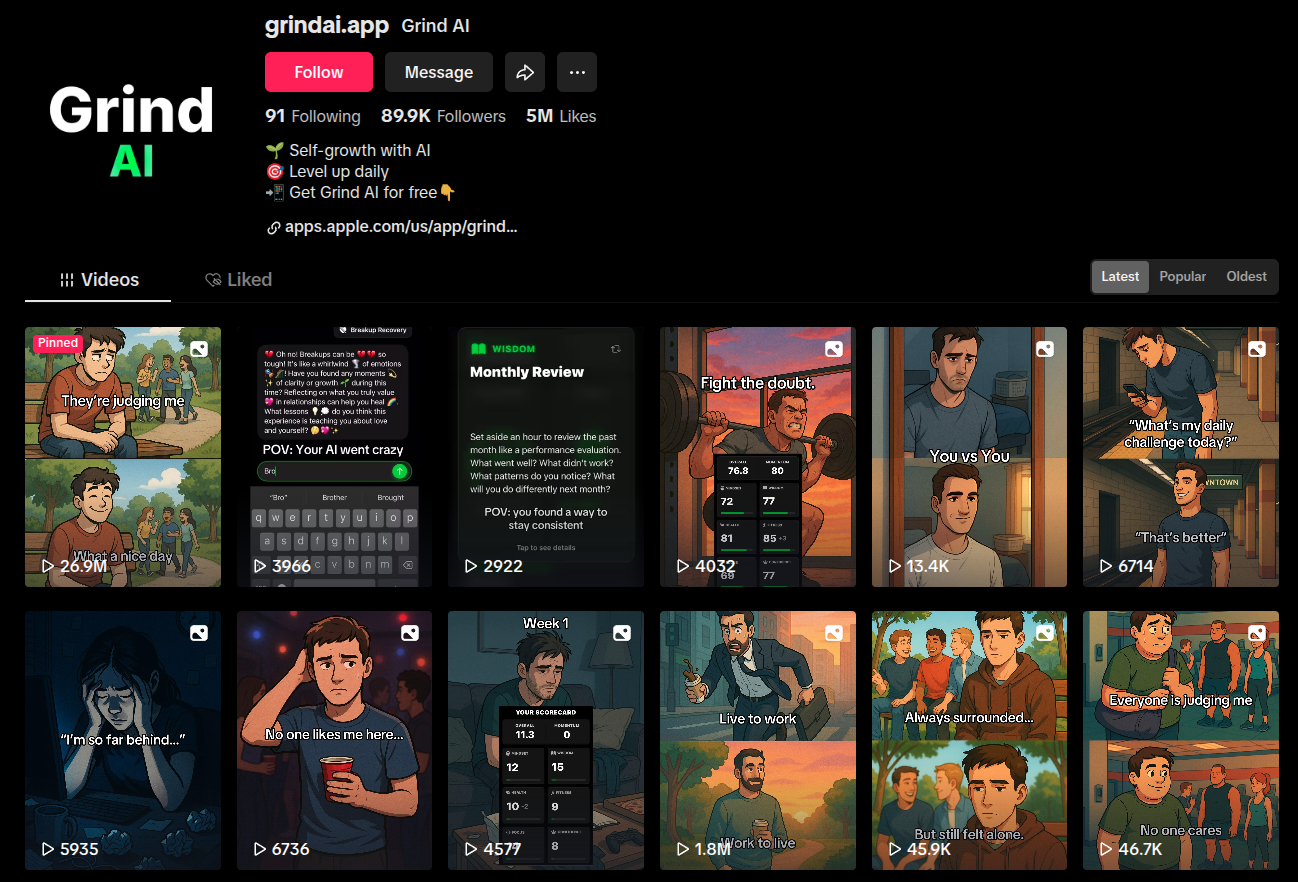Click the play count icon on the pinned video
The image size is (1298, 882).
[x=46, y=565]
